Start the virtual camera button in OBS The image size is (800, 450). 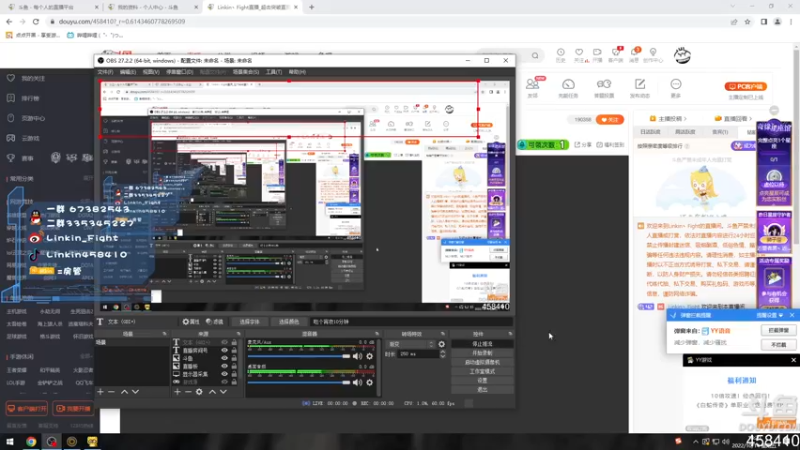[482, 362]
